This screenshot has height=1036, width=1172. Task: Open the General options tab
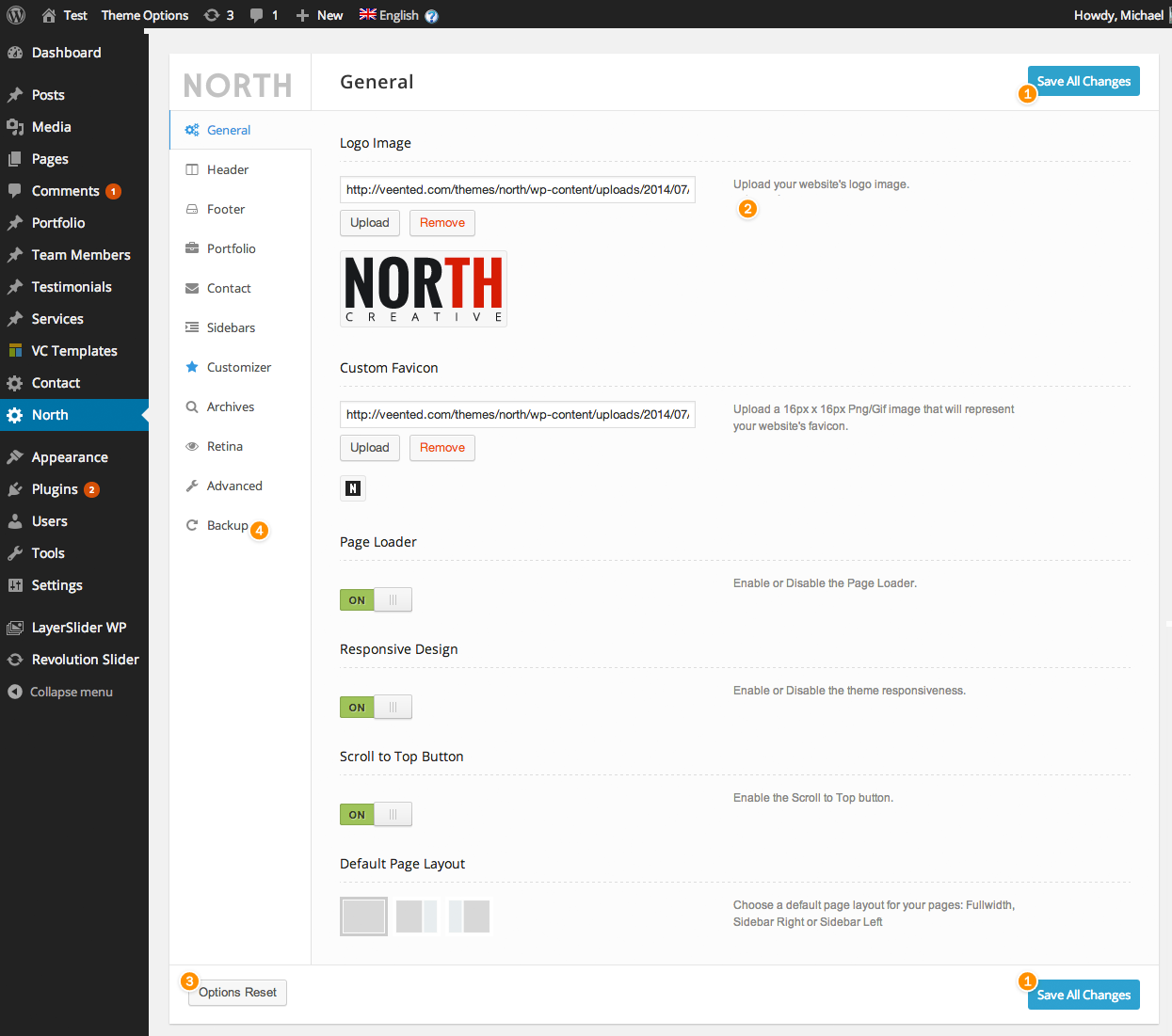point(240,130)
